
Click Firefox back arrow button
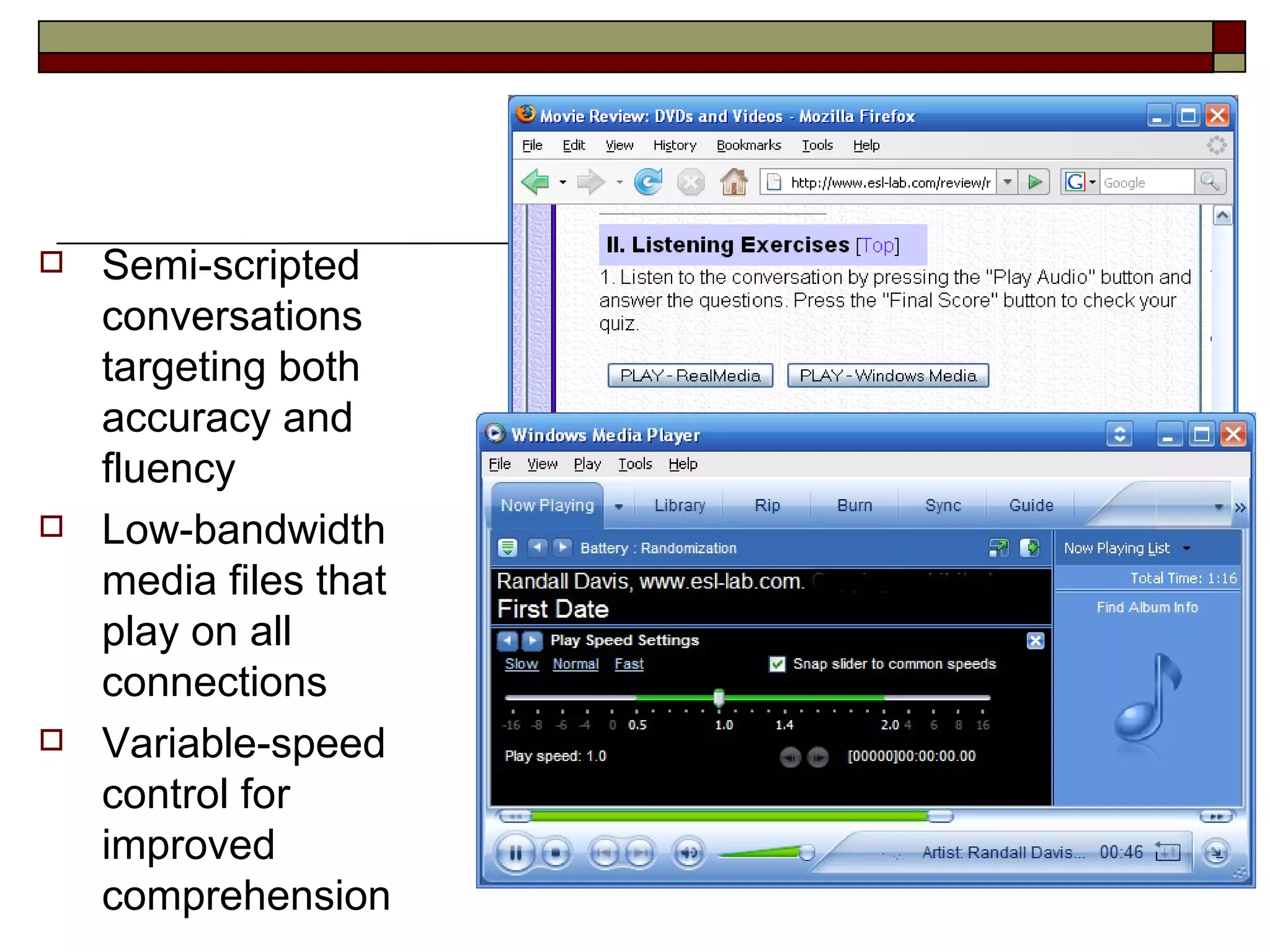(536, 182)
